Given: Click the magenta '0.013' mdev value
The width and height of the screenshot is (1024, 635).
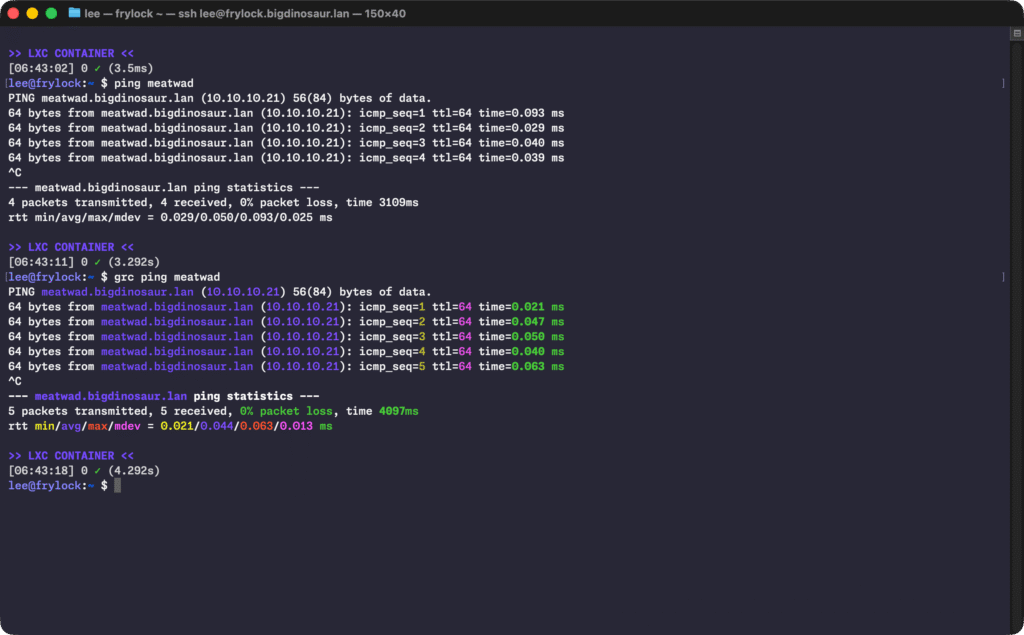Looking at the screenshot, I should (296, 427).
